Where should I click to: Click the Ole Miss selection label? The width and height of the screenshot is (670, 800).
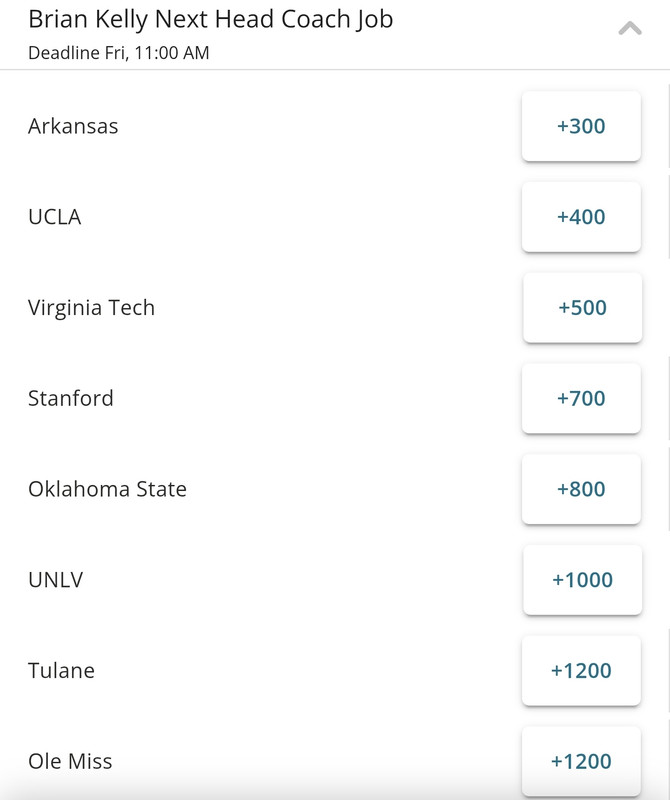pos(70,762)
